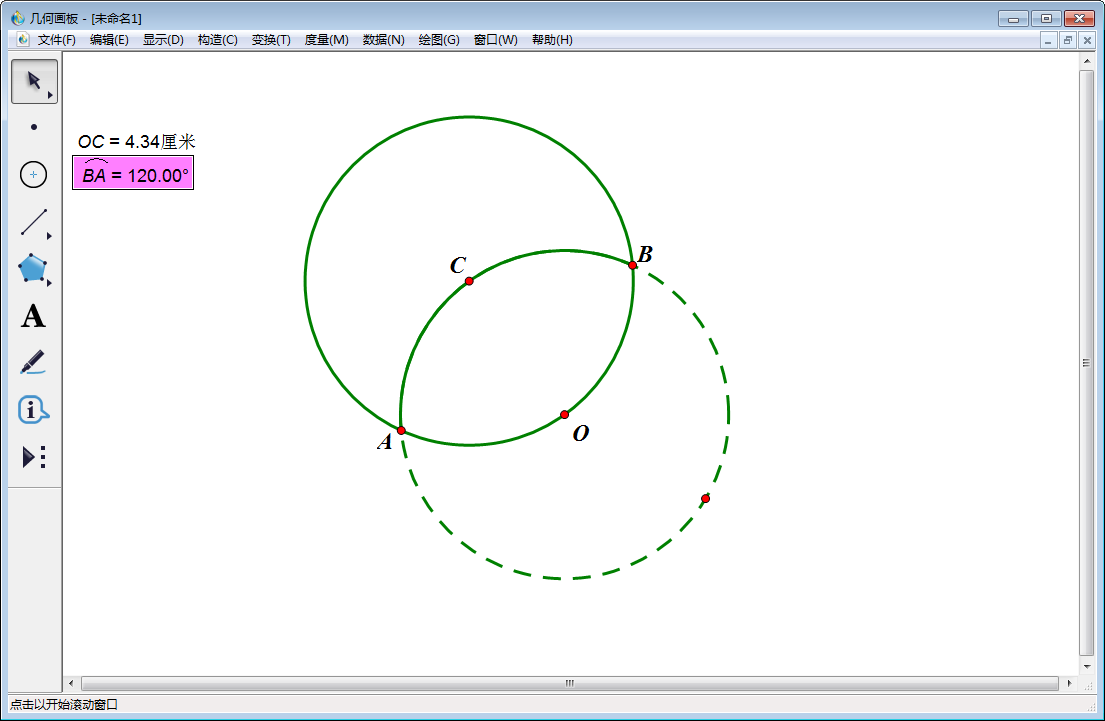The image size is (1105, 721).
Task: Click the horizontal scrollbar right arrow
Action: pyautogui.click(x=1070, y=683)
